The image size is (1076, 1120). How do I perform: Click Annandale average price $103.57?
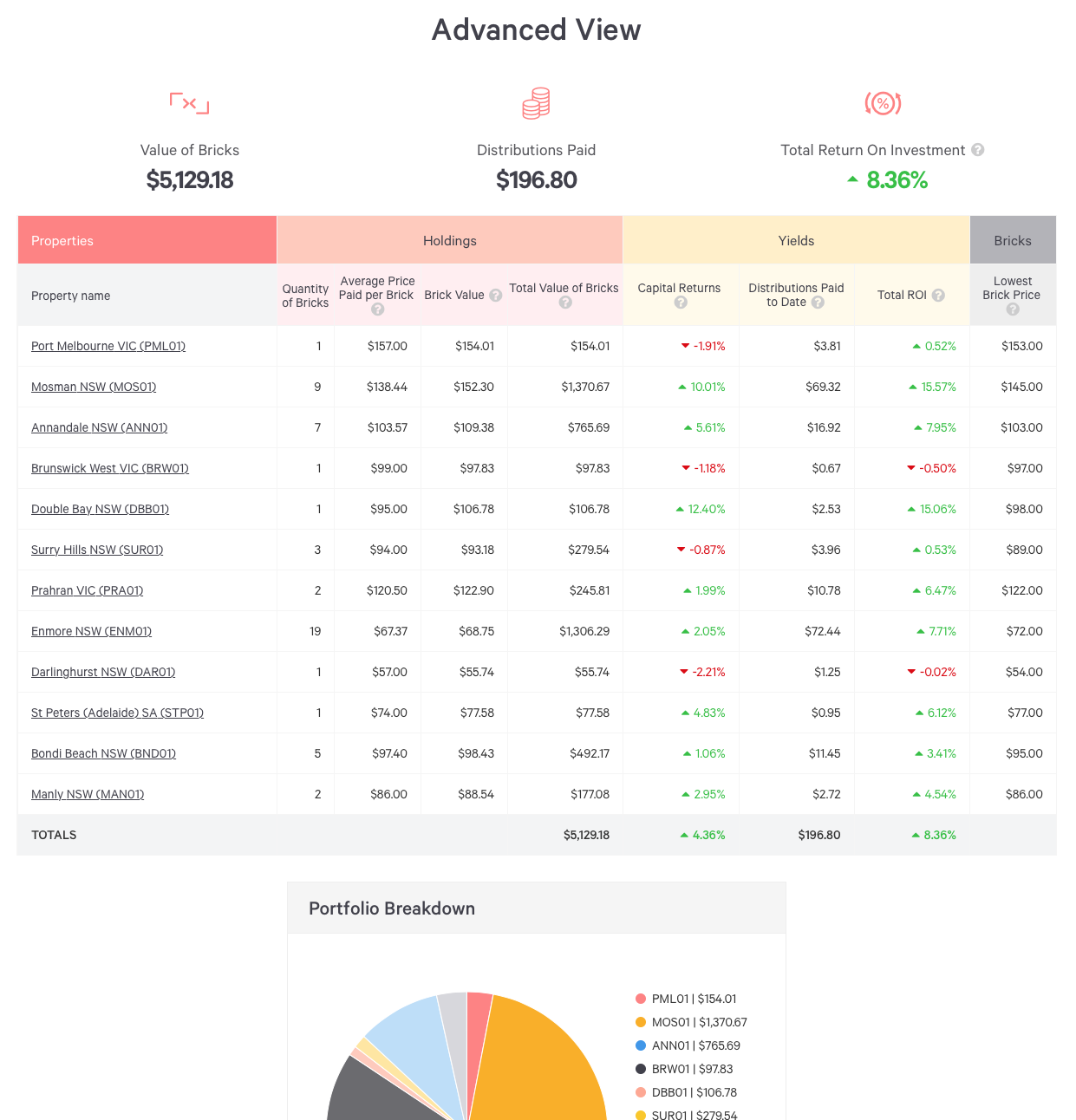click(387, 427)
